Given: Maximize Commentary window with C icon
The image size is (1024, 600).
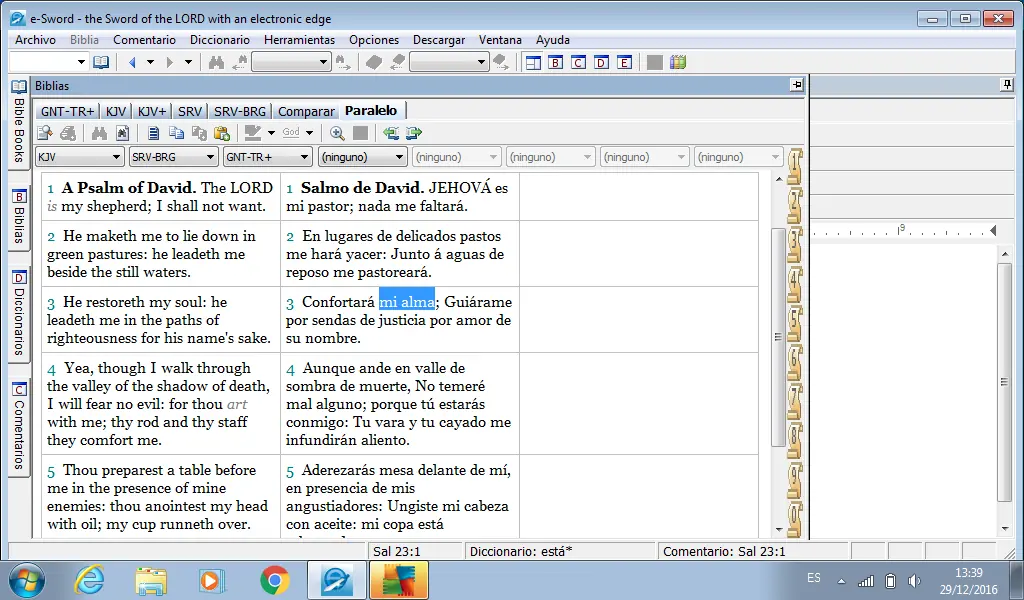Looking at the screenshot, I should 579,63.
